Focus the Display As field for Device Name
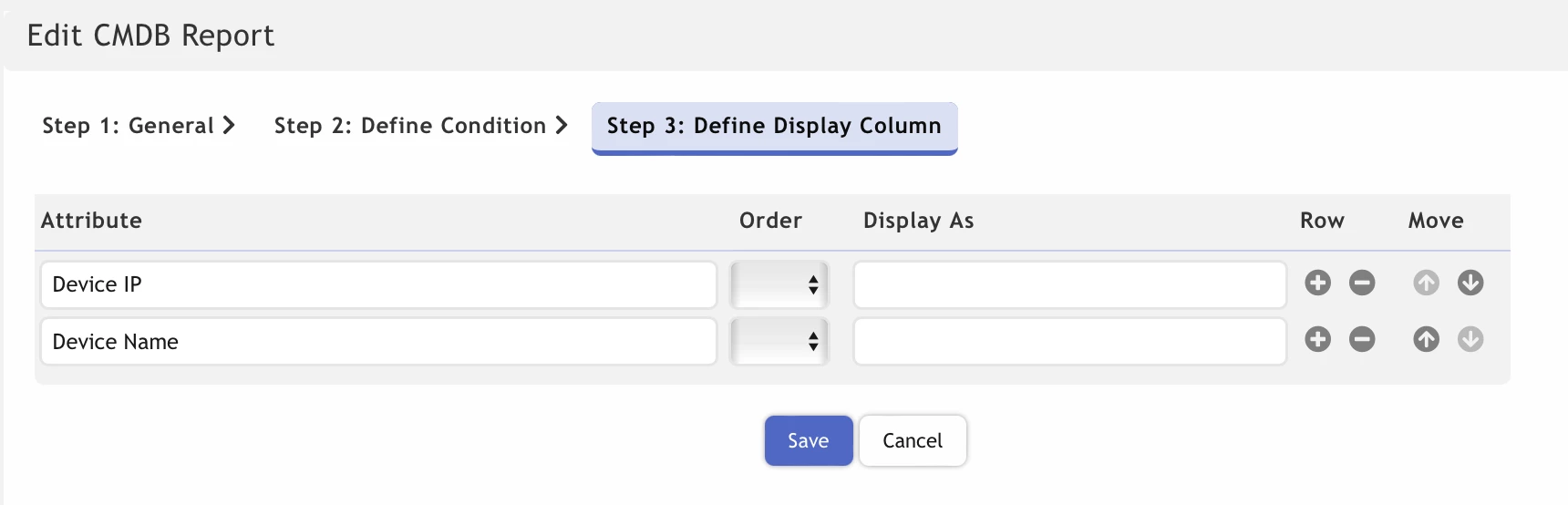Image resolution: width=1568 pixels, height=505 pixels. [1070, 341]
